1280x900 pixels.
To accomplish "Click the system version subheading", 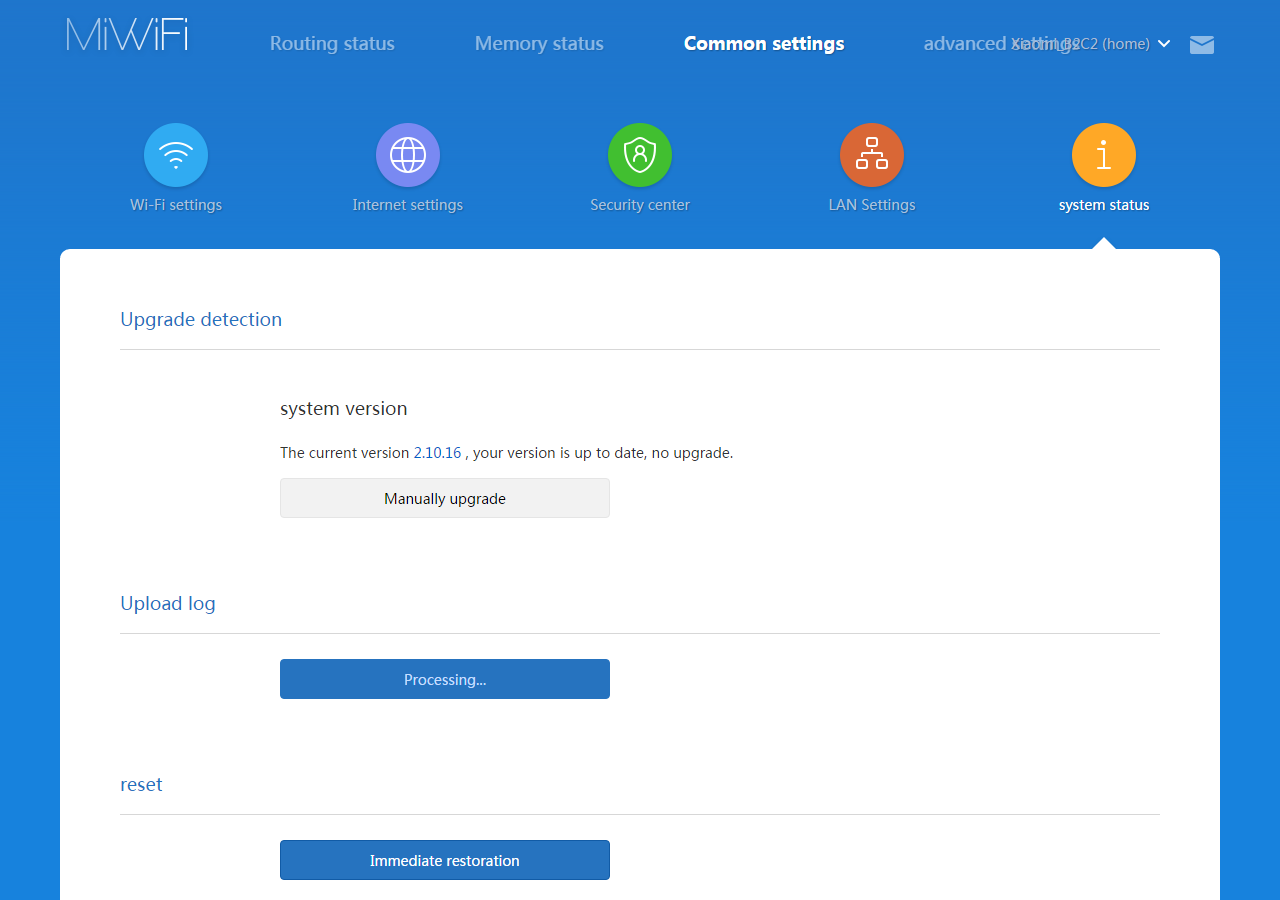I will click(344, 409).
